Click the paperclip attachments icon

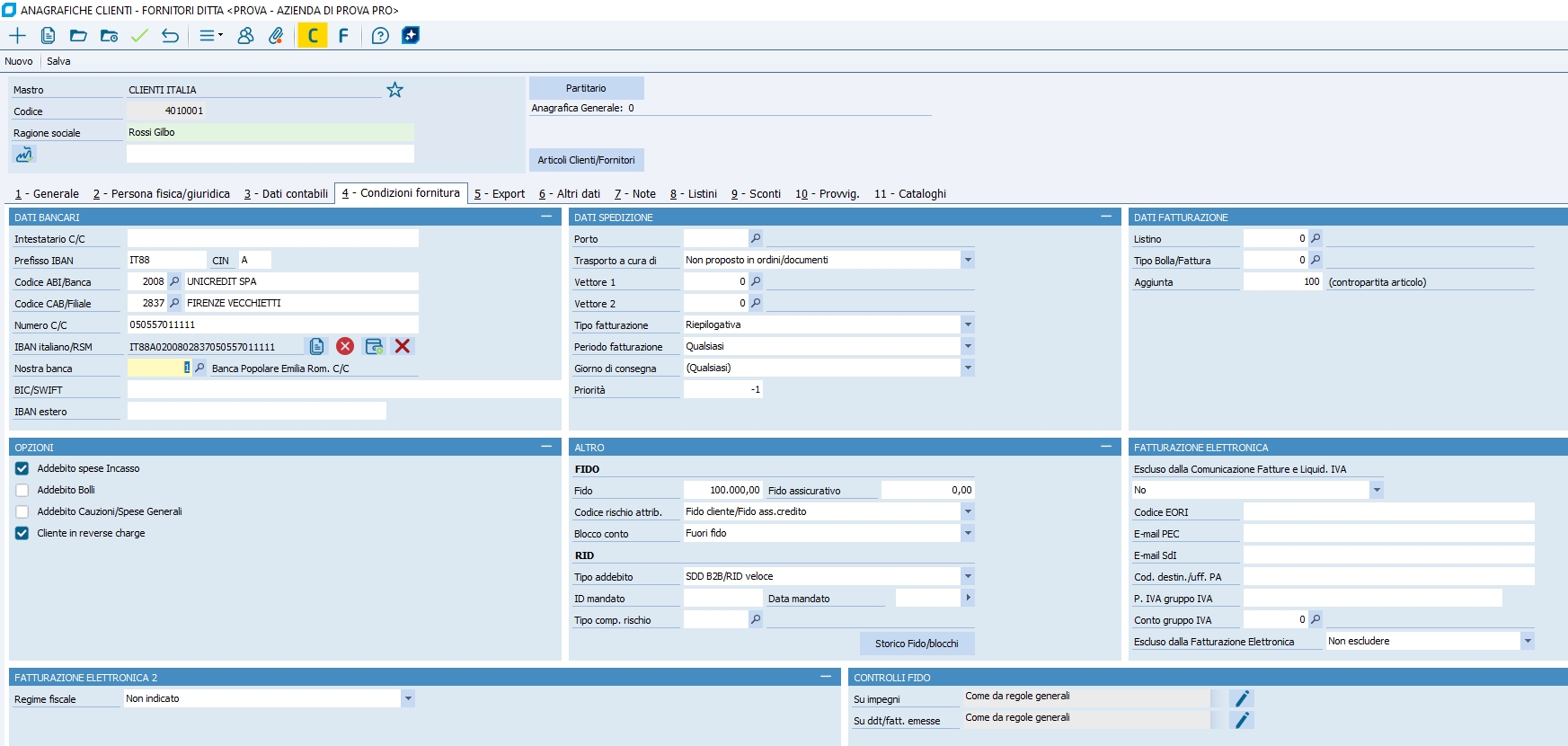[276, 36]
